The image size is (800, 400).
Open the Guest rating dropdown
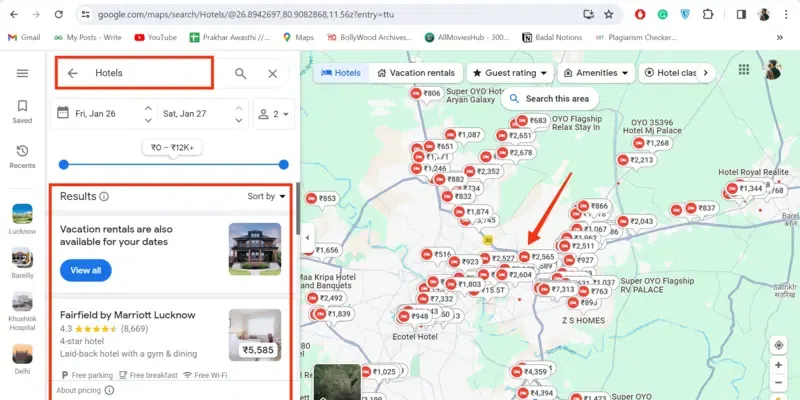tap(510, 73)
